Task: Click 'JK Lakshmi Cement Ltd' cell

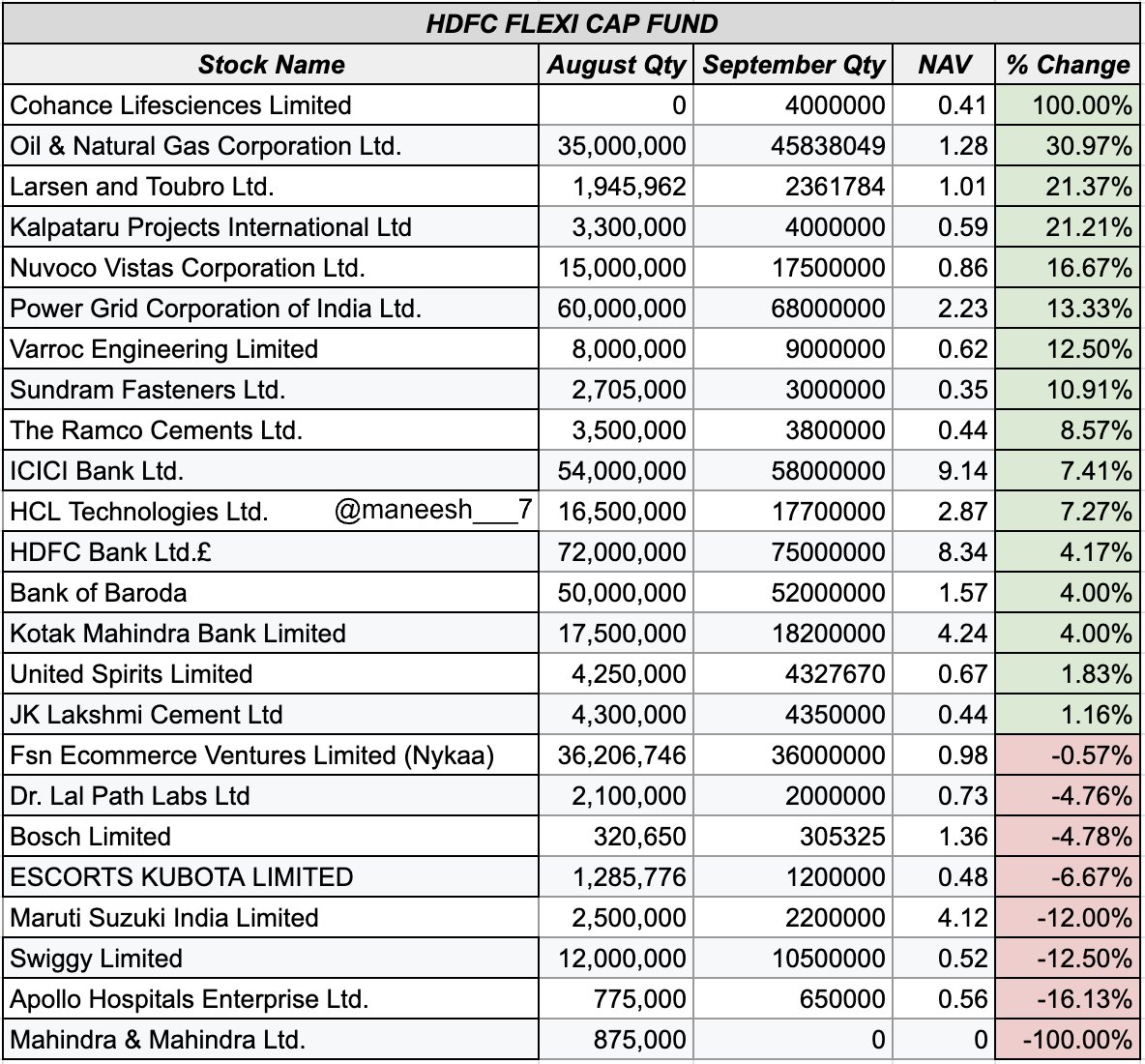Action: point(271,714)
